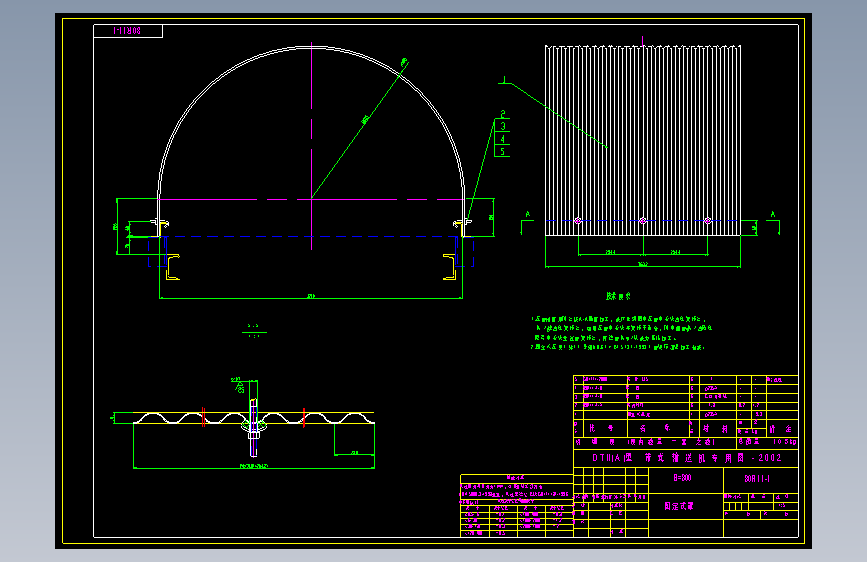Screen dimensions: 867x562
Task: Select part balloon number 1 near side view
Action: tap(504, 80)
